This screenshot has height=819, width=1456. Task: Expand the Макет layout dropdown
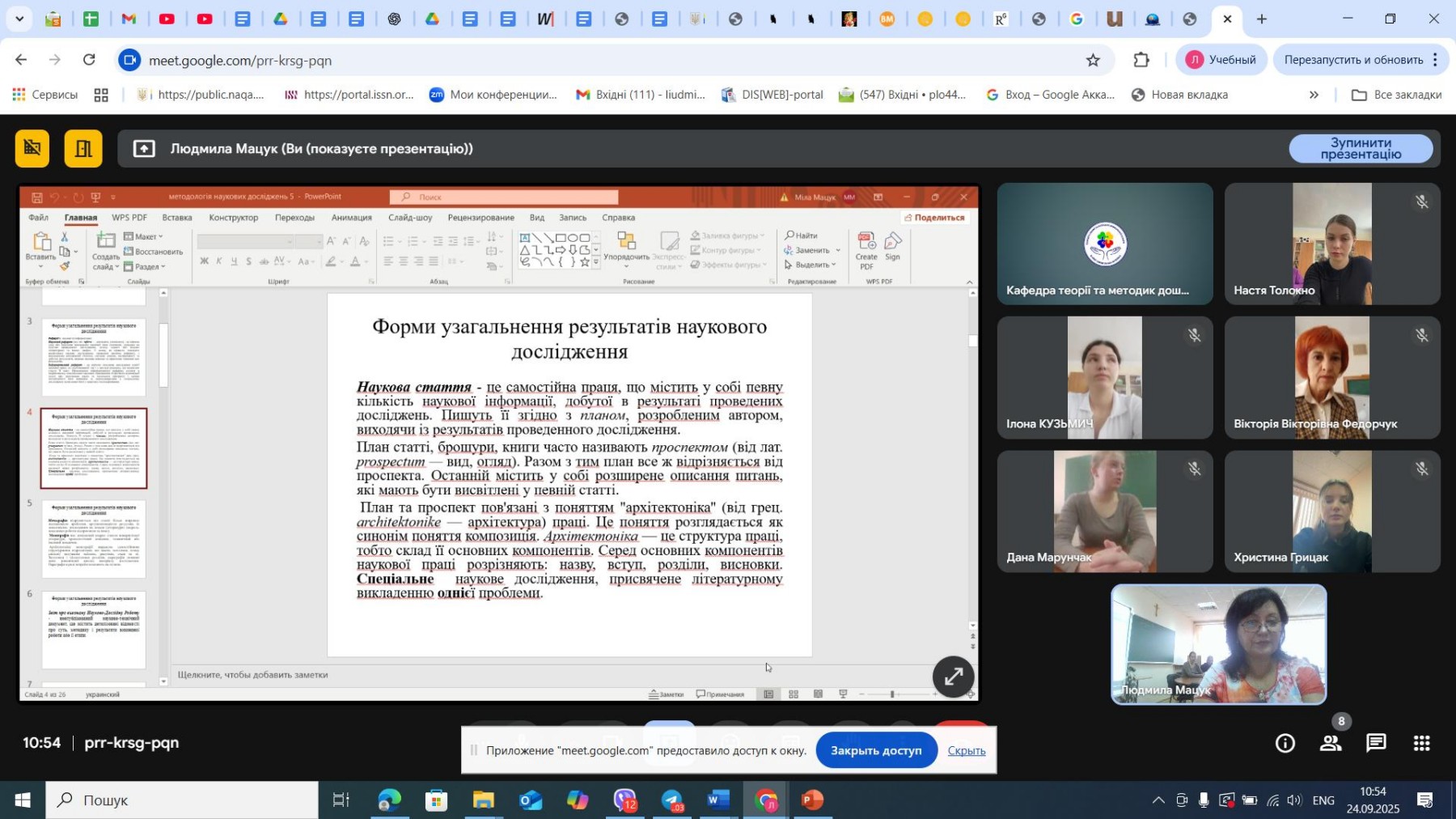click(146, 236)
